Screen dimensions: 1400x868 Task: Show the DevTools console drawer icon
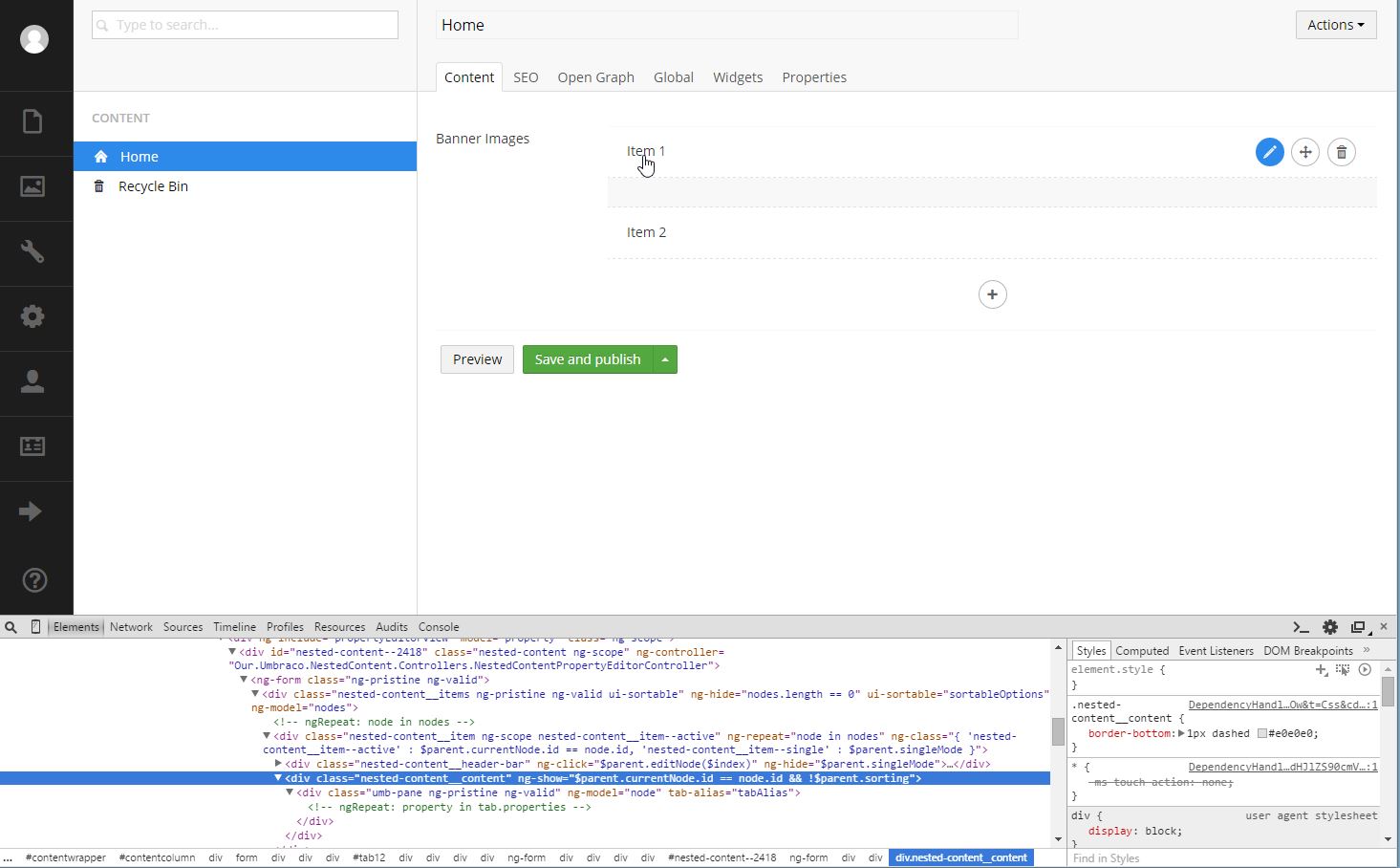[x=1301, y=627]
